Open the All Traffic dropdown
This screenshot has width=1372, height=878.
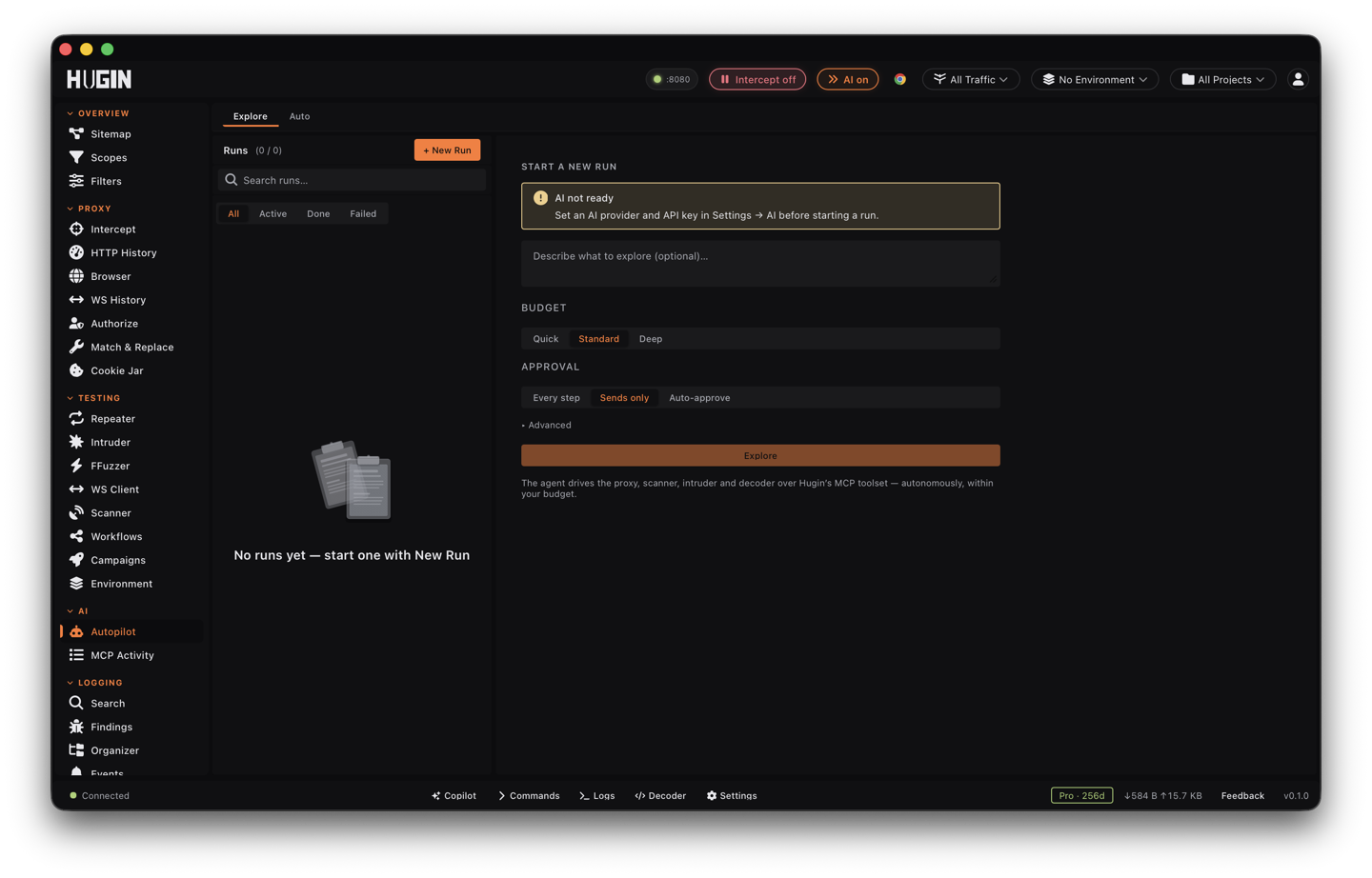point(971,79)
